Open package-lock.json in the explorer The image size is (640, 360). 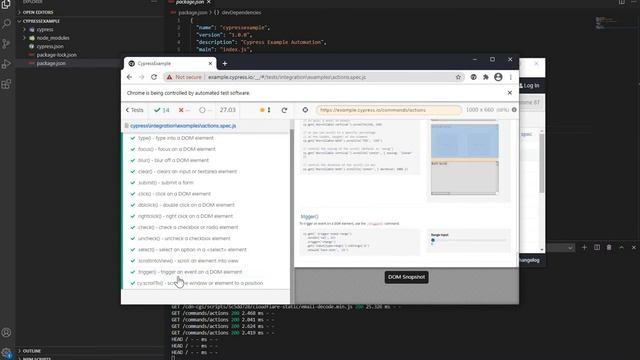pyautogui.click(x=56, y=55)
